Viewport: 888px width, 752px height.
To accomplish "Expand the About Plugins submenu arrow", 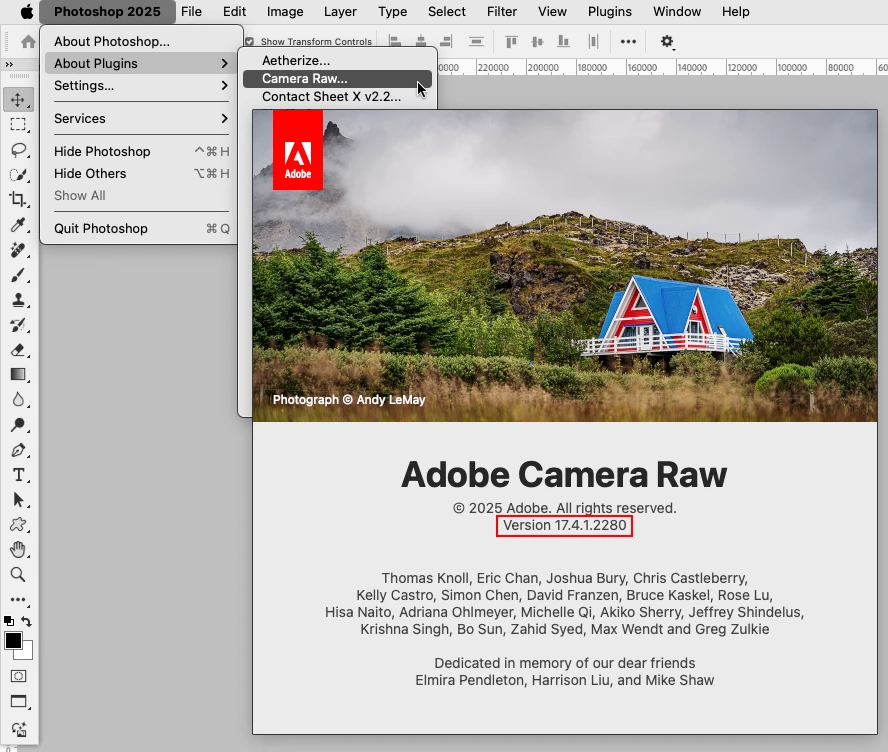I will tap(225, 63).
